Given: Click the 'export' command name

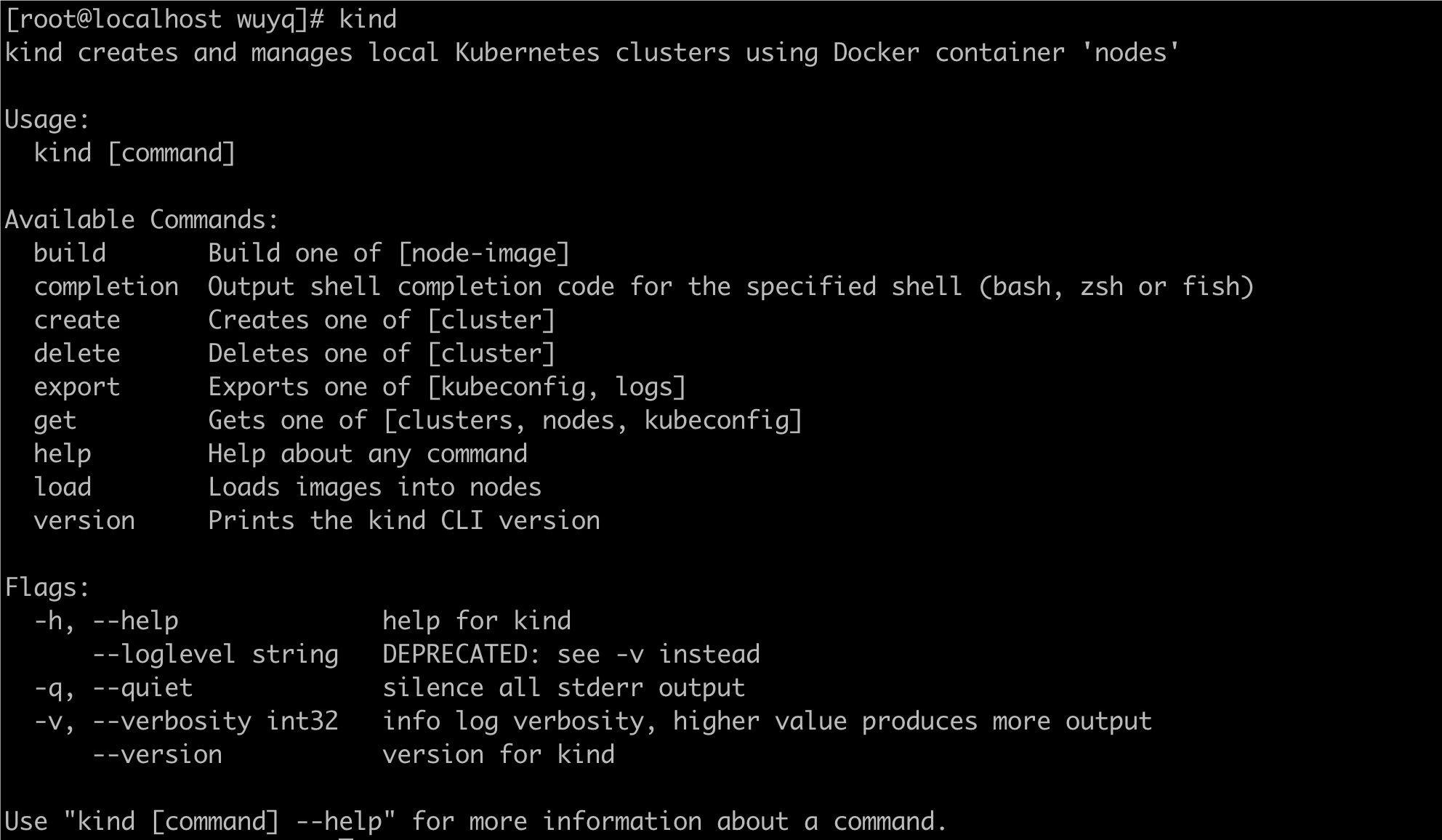Looking at the screenshot, I should point(77,387).
